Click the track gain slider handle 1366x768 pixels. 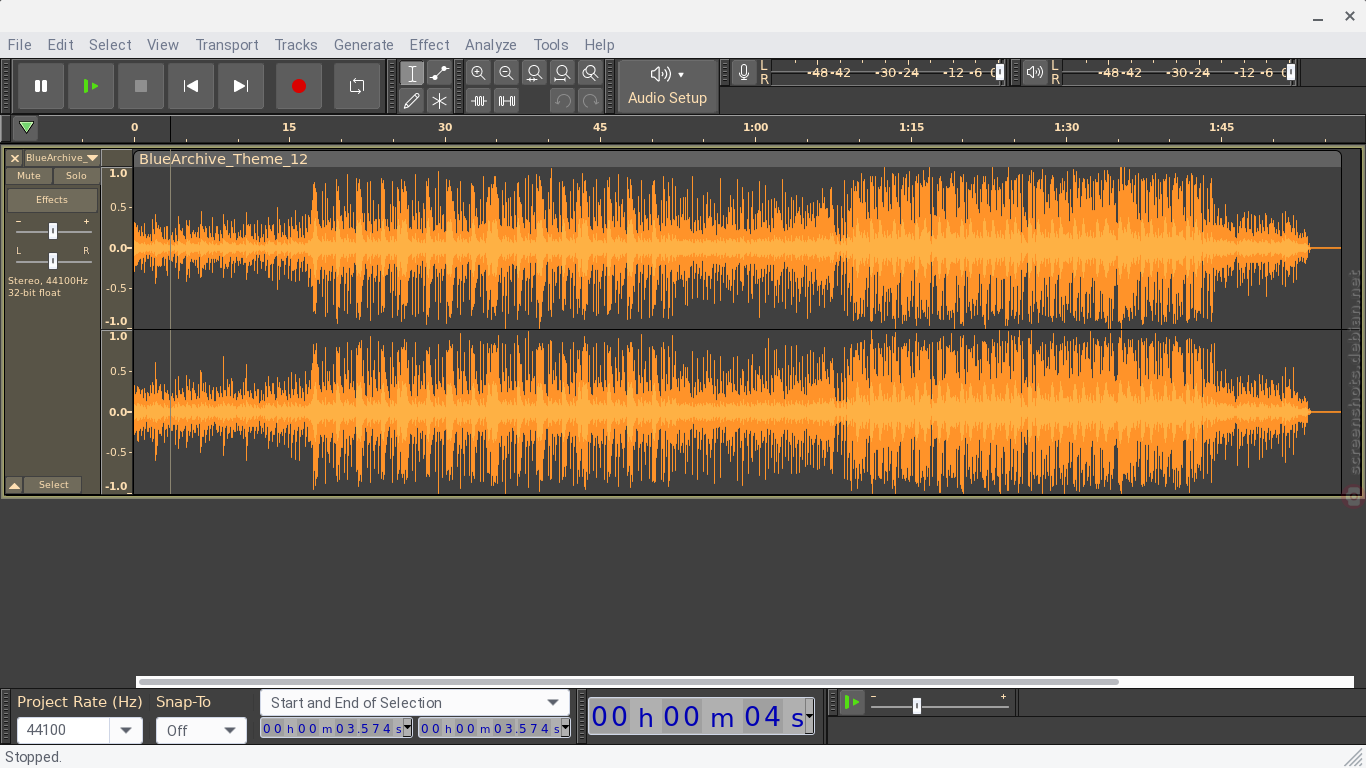[53, 231]
